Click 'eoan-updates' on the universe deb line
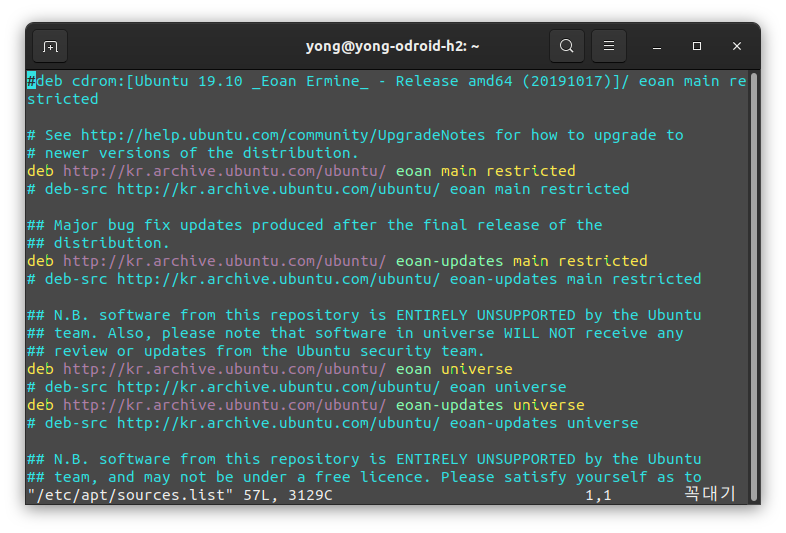 click(450, 405)
